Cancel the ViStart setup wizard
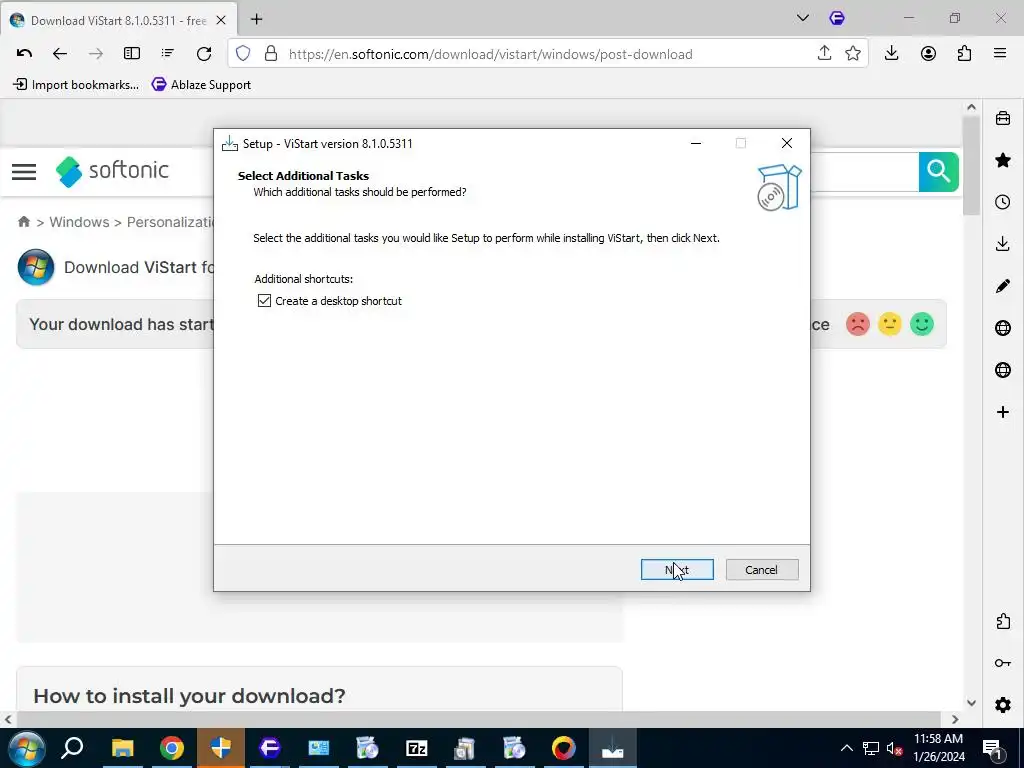This screenshot has width=1024, height=768. tap(761, 569)
